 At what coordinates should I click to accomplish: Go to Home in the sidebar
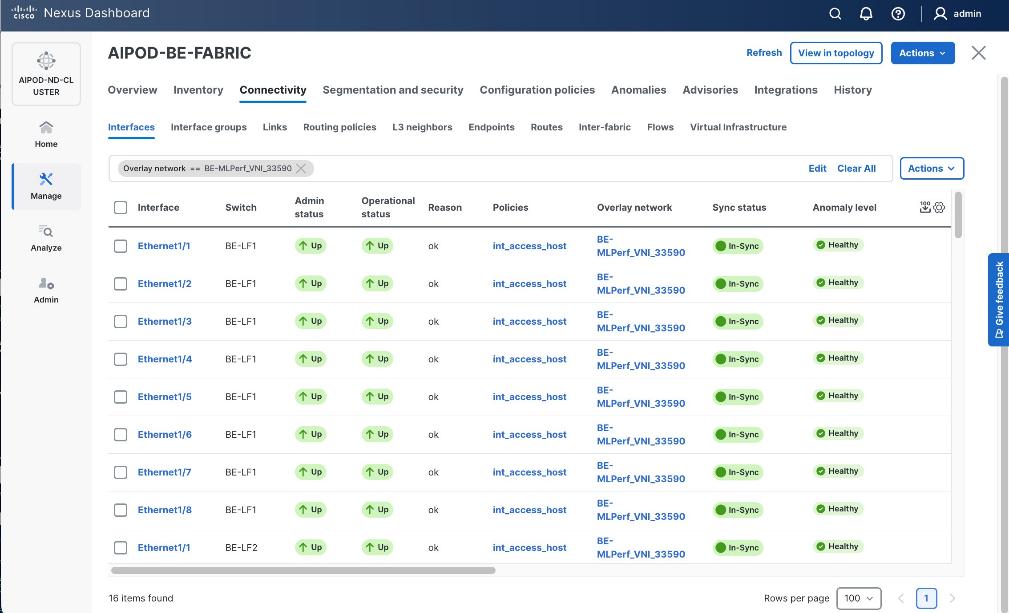46,134
